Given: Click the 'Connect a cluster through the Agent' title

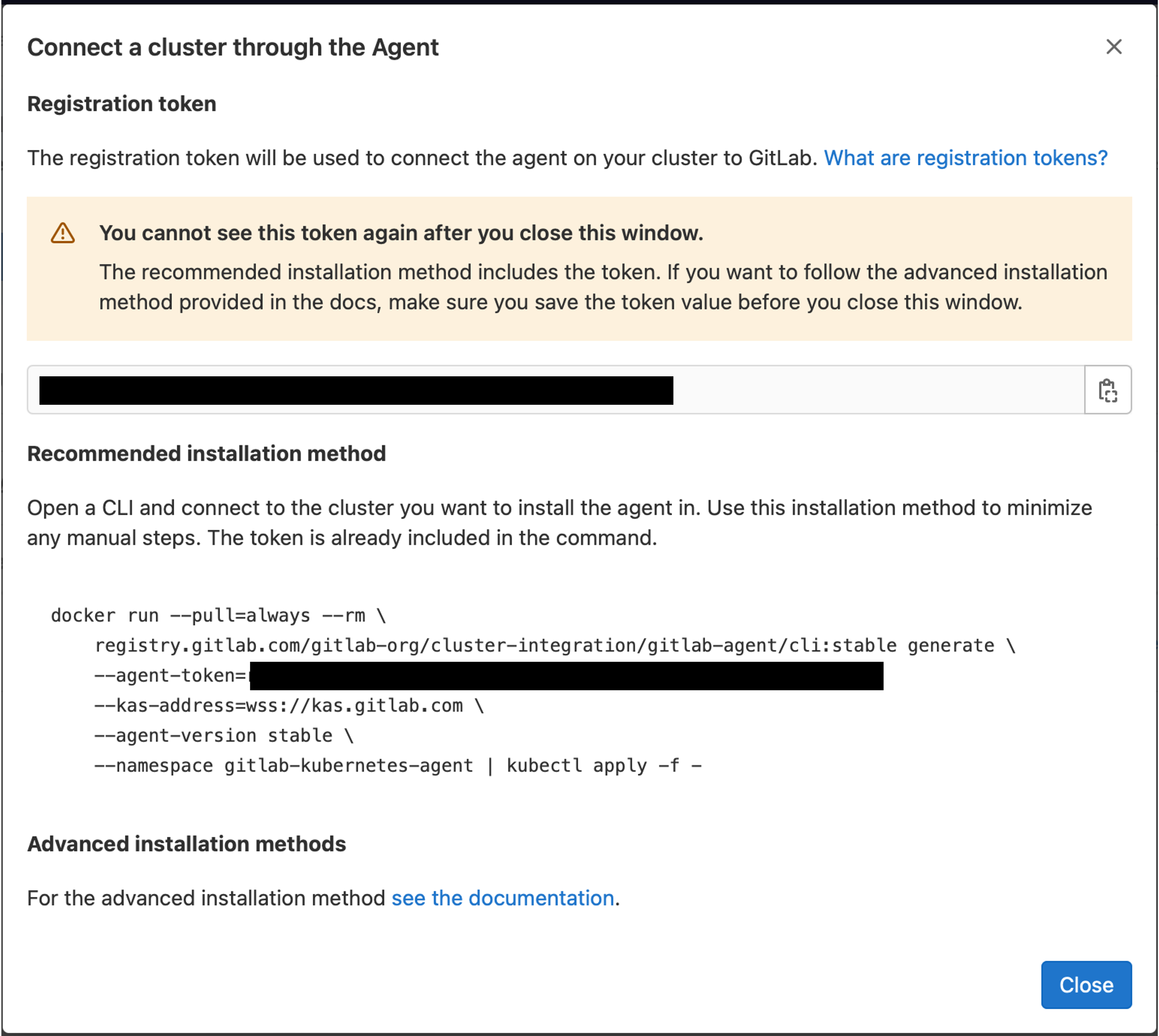Looking at the screenshot, I should click(x=233, y=47).
